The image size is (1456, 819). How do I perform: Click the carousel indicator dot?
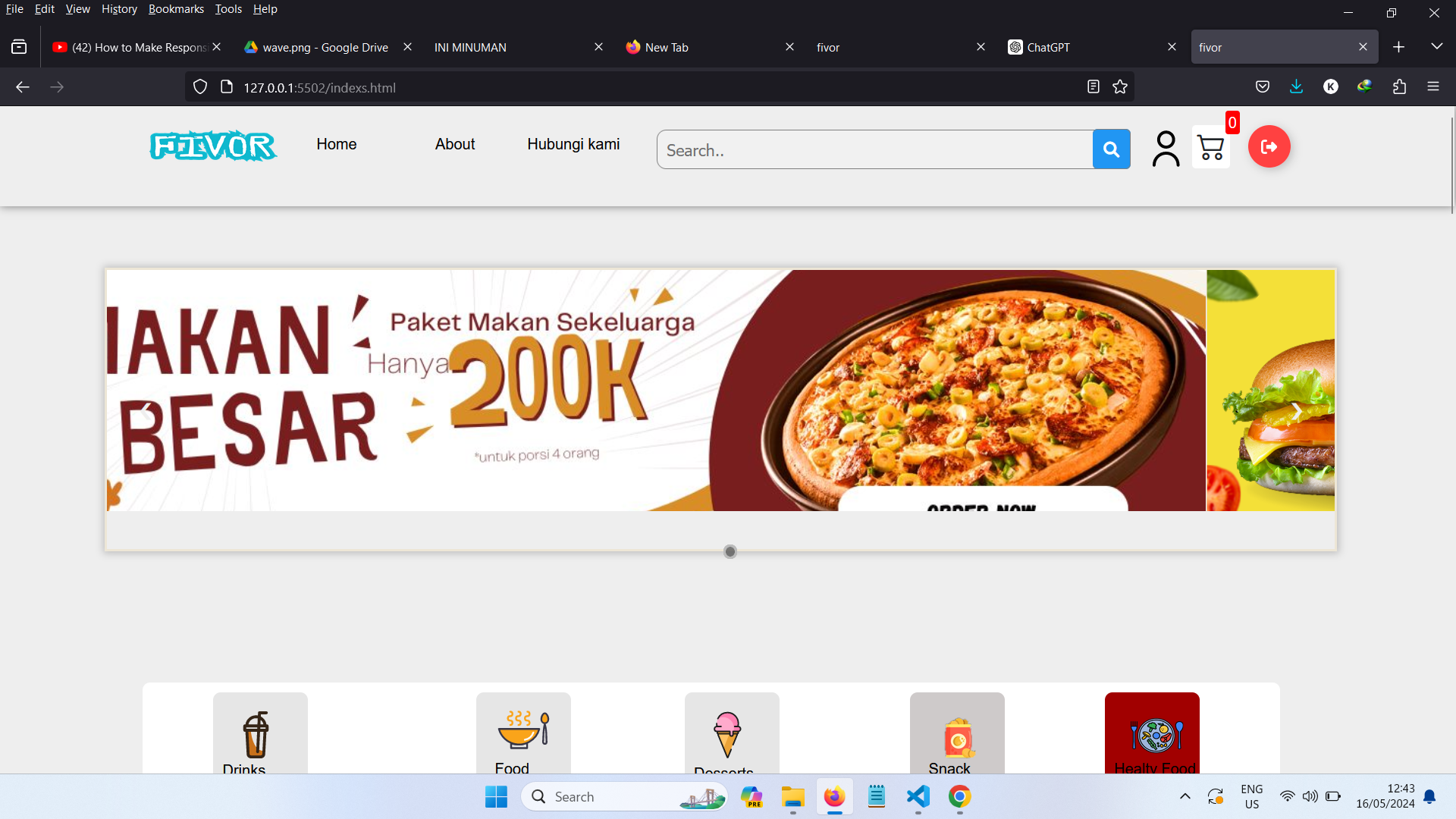coord(730,551)
